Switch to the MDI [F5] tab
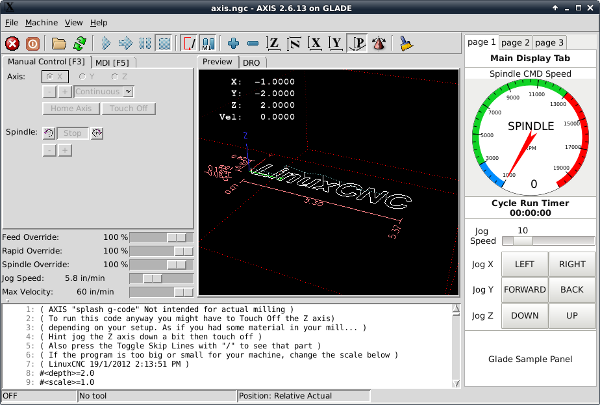Image resolution: width=600 pixels, height=405 pixels. [112, 63]
